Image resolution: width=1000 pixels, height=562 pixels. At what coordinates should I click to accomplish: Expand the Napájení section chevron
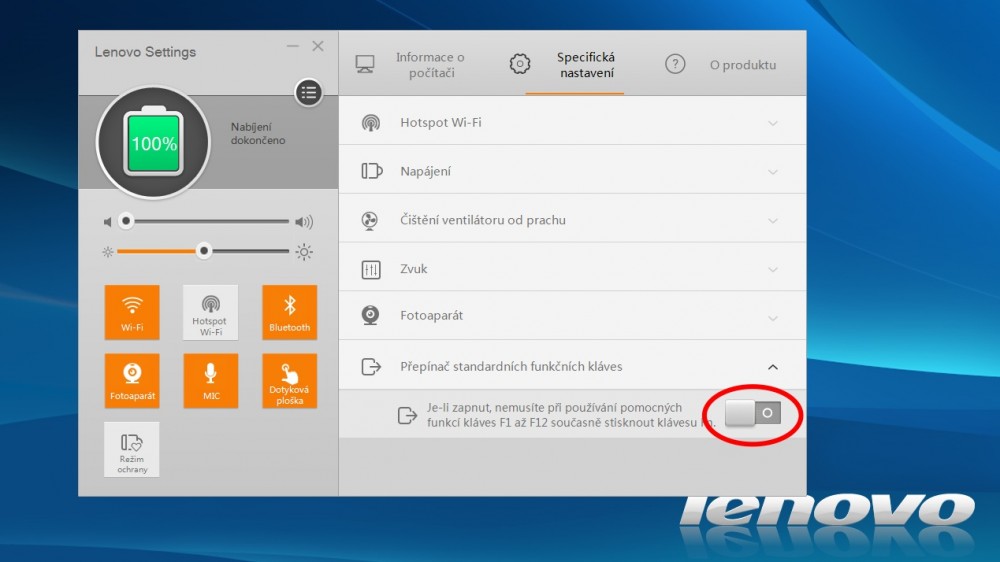pyautogui.click(x=772, y=172)
